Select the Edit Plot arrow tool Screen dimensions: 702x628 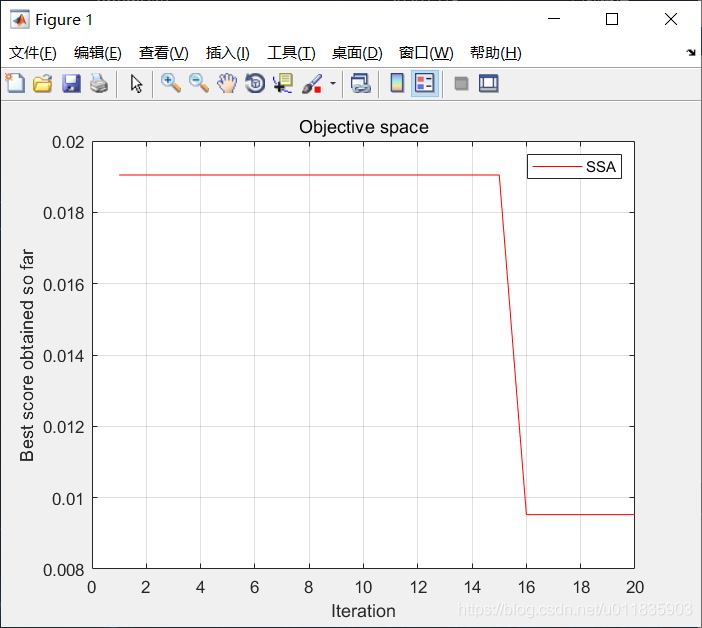(x=136, y=83)
